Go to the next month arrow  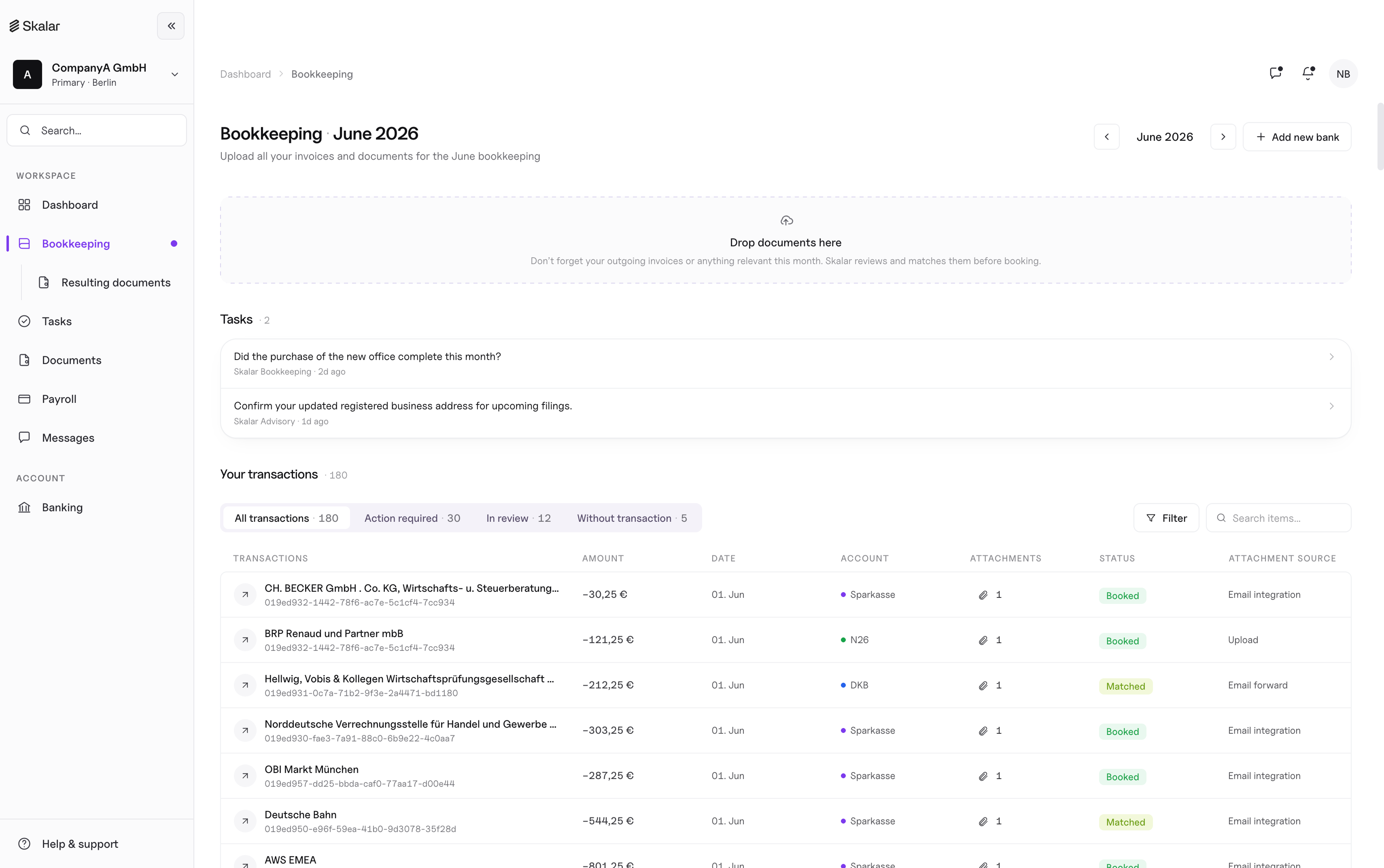tap(1223, 137)
